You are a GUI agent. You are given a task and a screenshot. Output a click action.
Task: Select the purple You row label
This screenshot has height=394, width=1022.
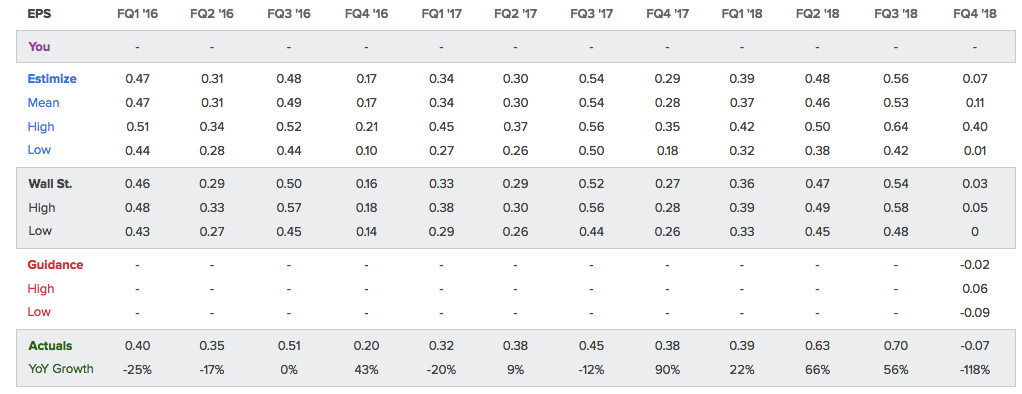click(x=39, y=47)
